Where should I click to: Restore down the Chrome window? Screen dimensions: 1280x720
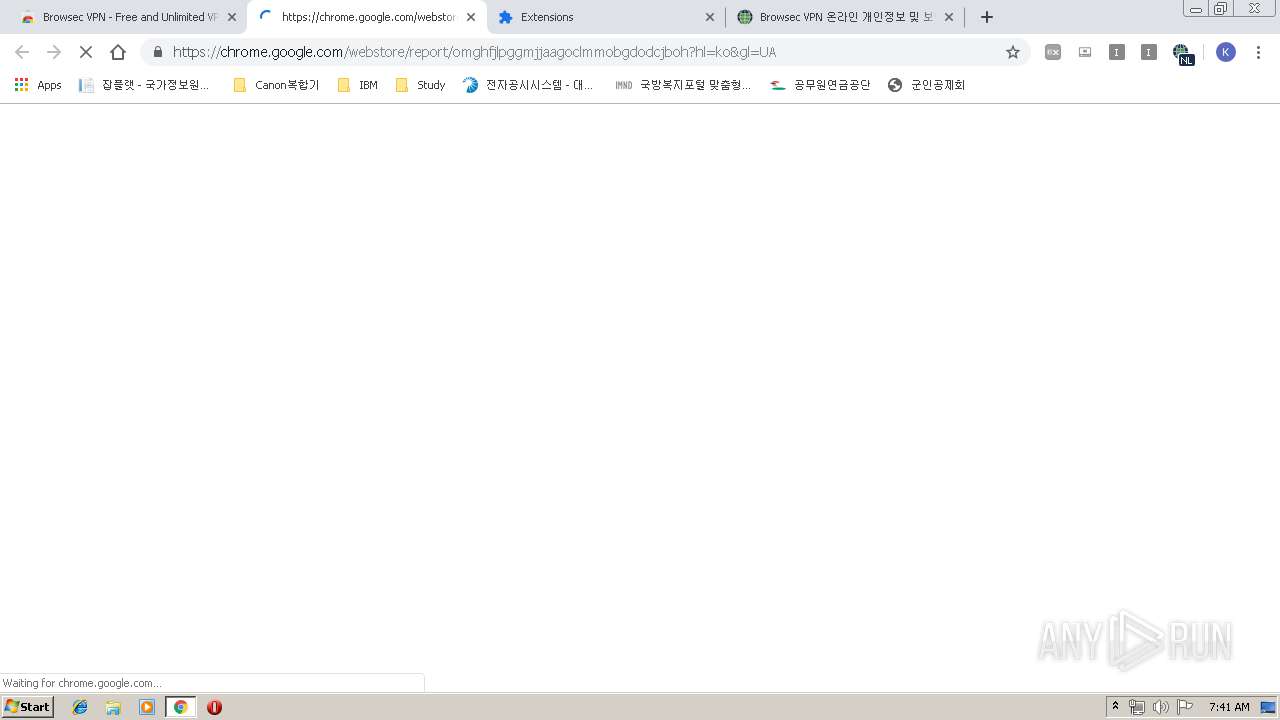[x=1221, y=8]
